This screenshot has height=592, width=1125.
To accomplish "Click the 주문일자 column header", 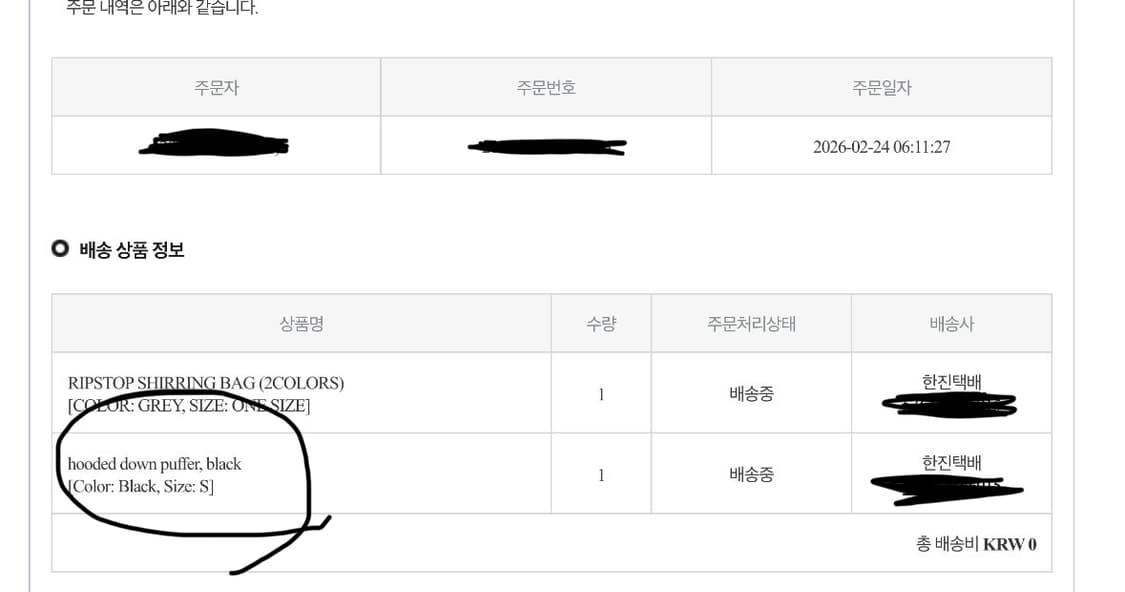I will pos(881,88).
